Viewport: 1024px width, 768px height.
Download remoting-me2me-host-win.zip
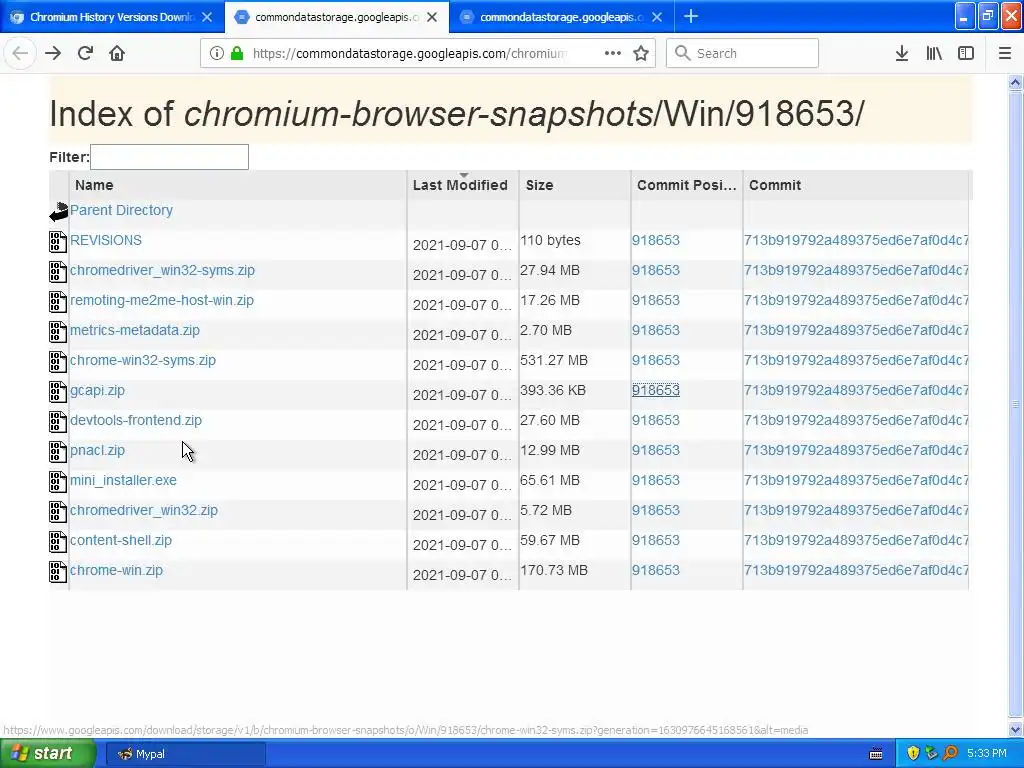pos(162,300)
